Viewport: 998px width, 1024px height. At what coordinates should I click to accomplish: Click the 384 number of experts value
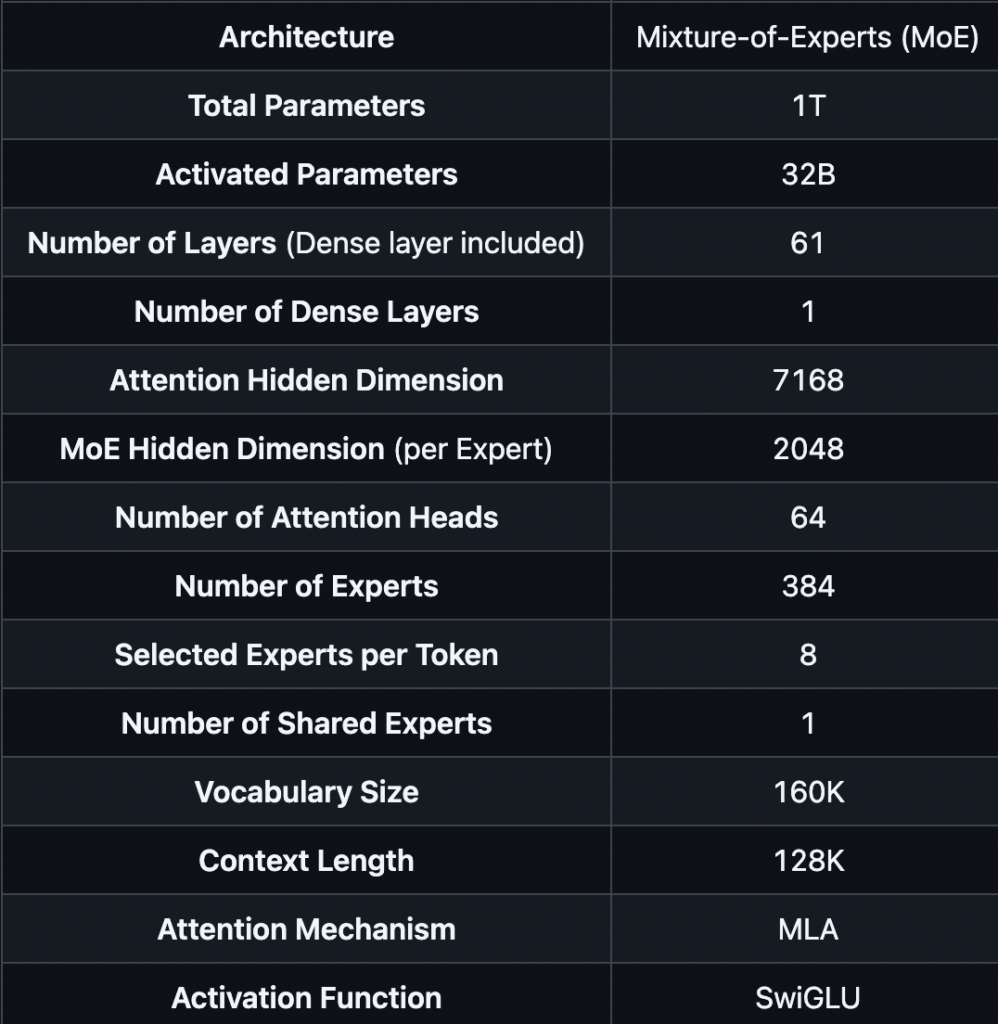click(808, 586)
